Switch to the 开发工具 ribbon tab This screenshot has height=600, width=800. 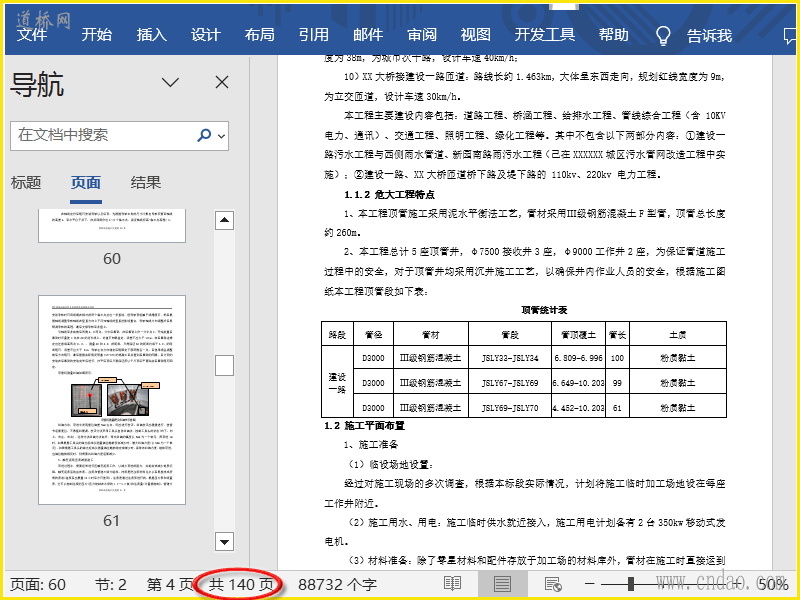[x=544, y=35]
